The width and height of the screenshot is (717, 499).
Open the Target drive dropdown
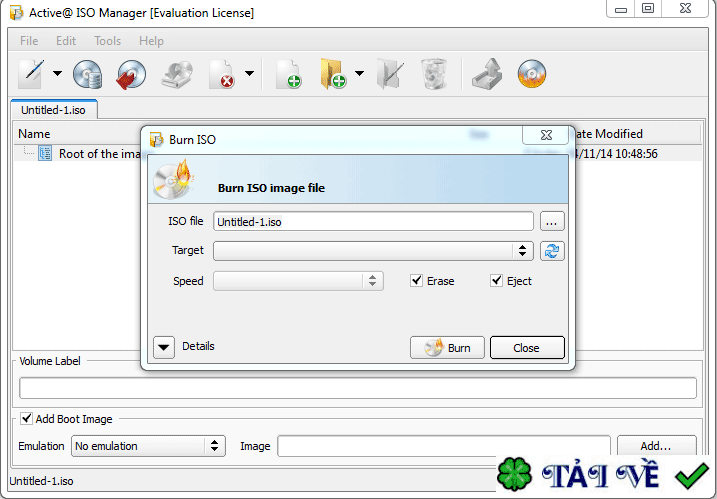pos(373,251)
